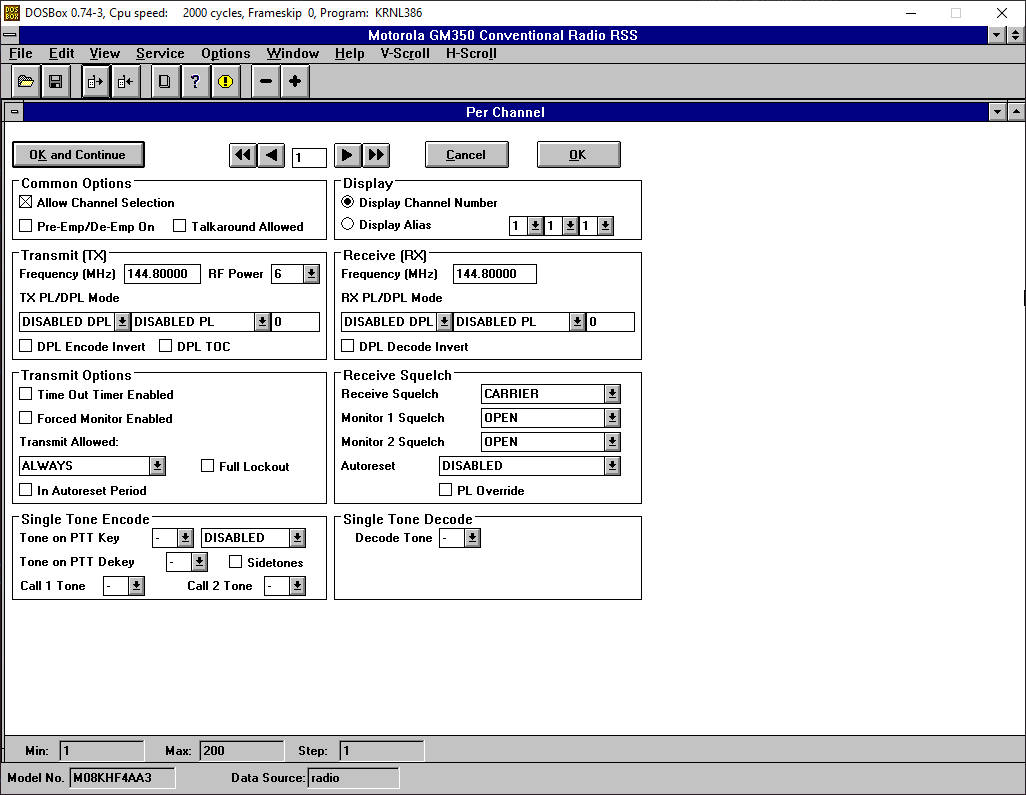This screenshot has width=1026, height=795.
Task: Open the Options menu
Action: pos(226,54)
